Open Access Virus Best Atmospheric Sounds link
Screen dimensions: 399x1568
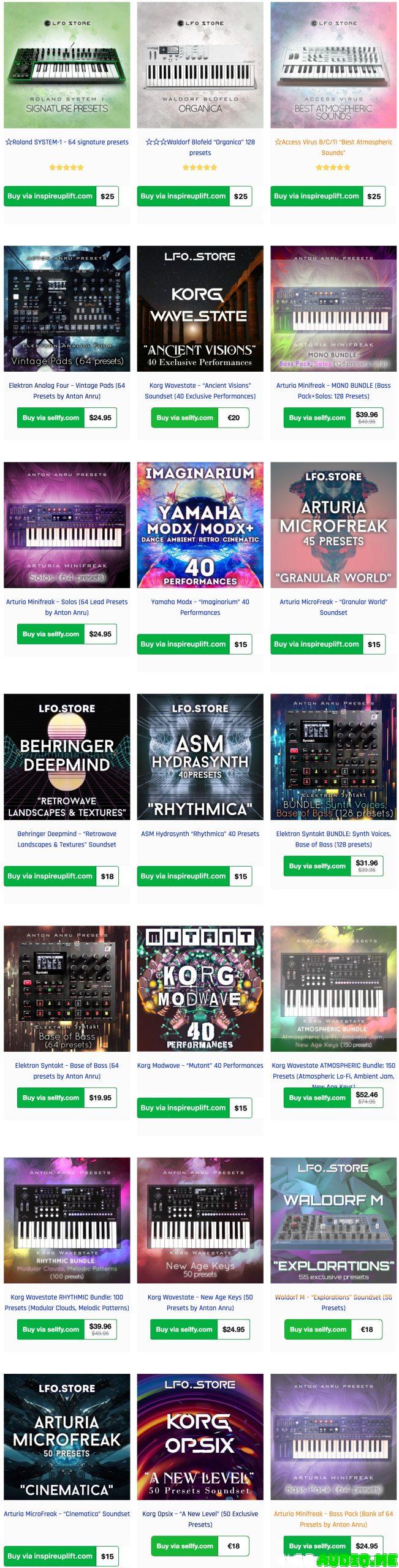333,147
